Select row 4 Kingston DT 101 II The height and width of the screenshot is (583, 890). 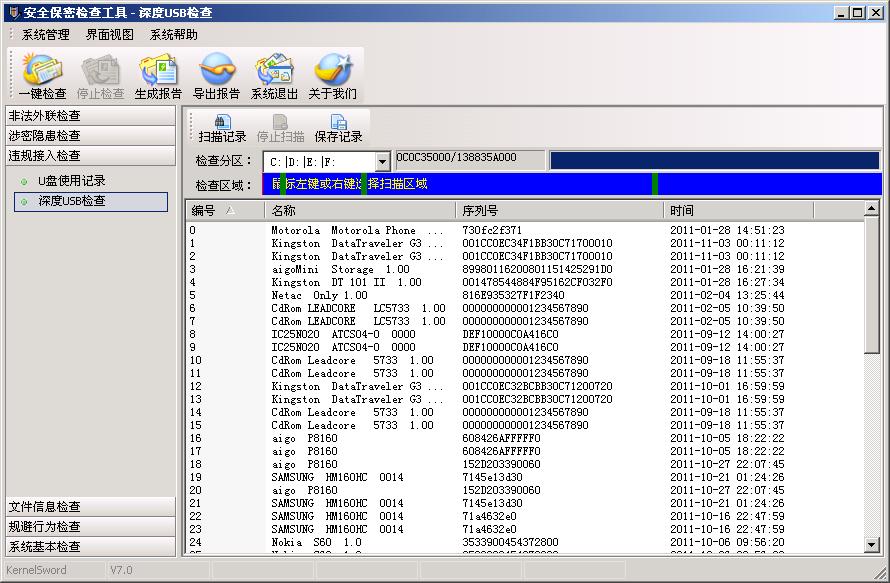pyautogui.click(x=525, y=283)
